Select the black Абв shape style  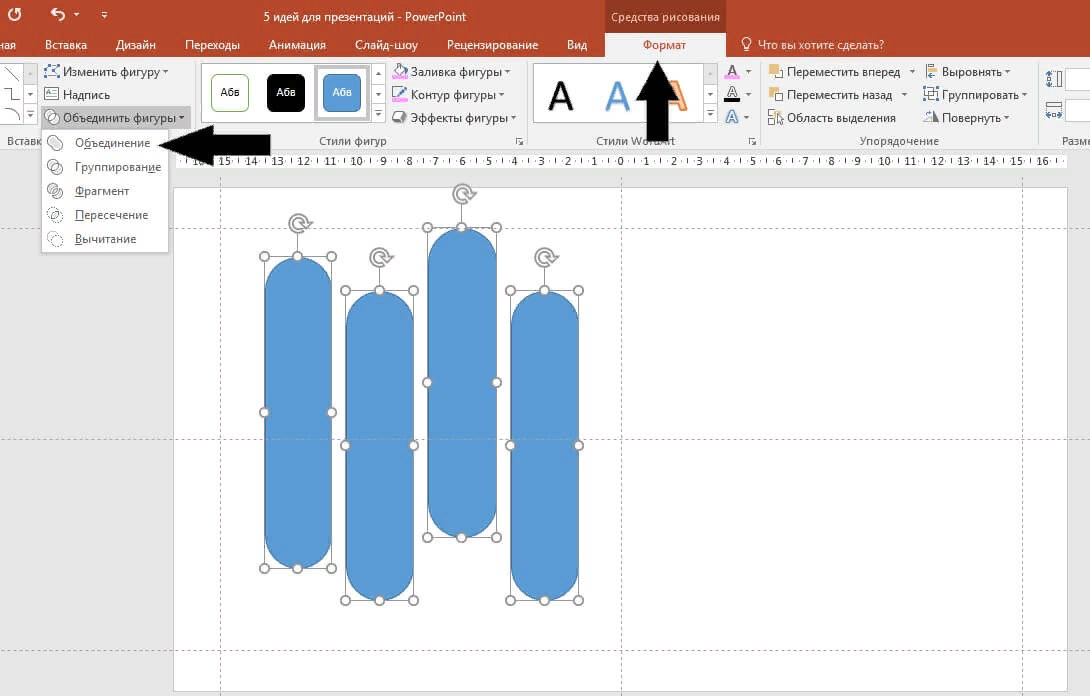pos(286,92)
